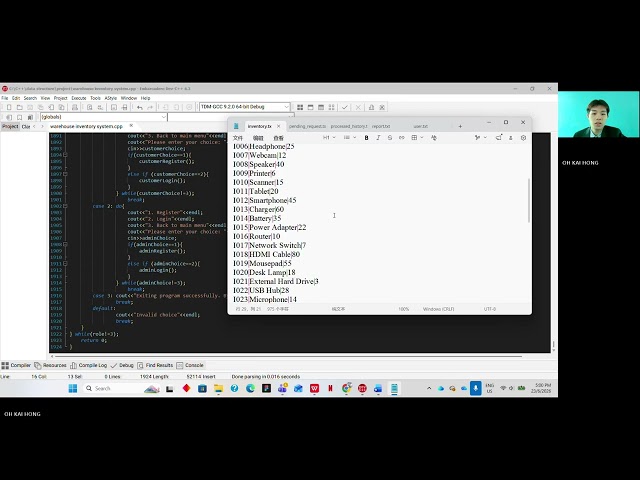640x480 pixels.
Task: Switch to the user.txt Notepad tab
Action: 420,127
